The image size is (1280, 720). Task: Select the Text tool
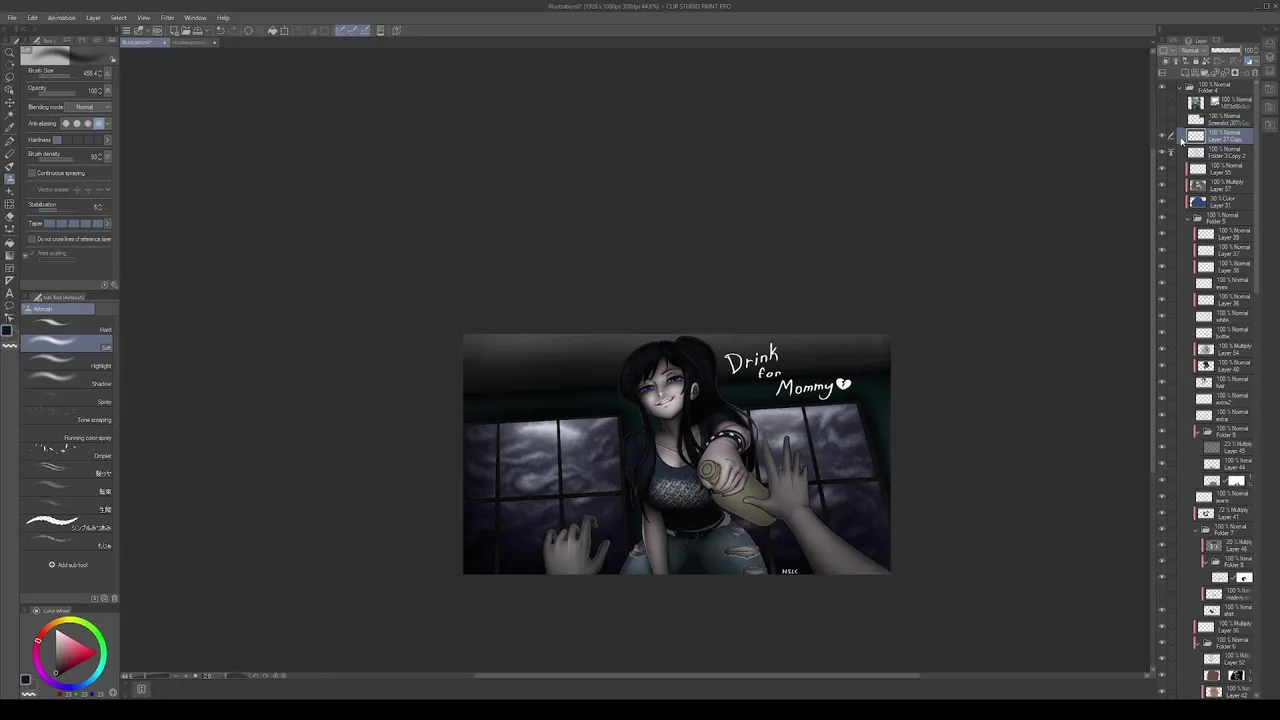pos(9,293)
